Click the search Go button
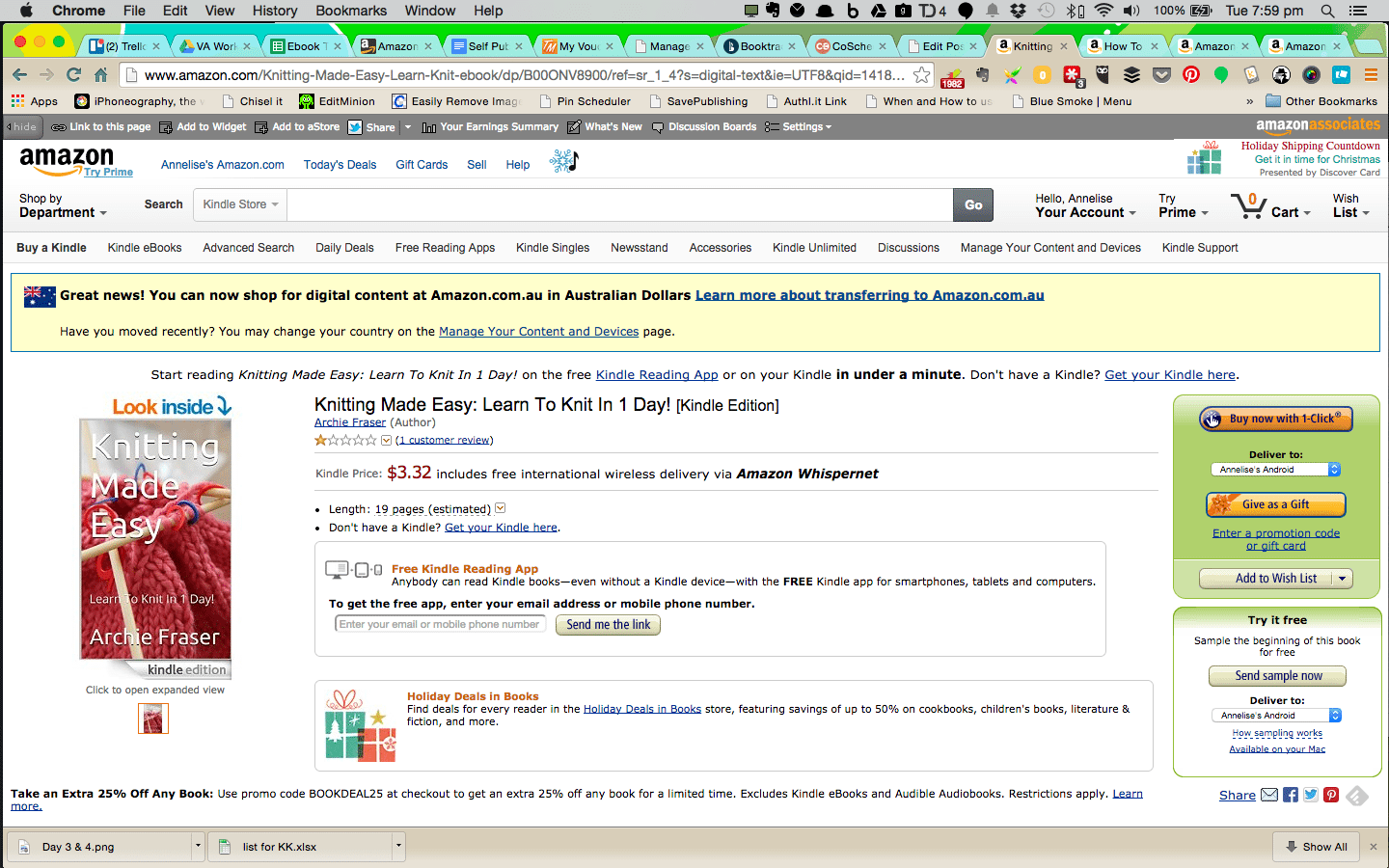 point(973,204)
